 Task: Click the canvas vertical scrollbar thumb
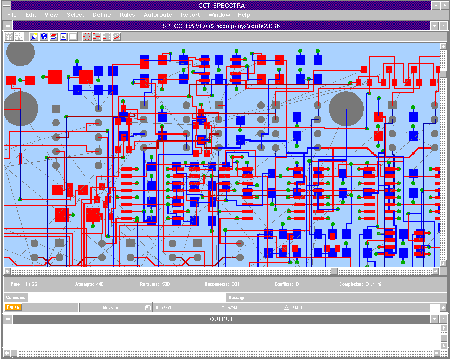(443, 73)
